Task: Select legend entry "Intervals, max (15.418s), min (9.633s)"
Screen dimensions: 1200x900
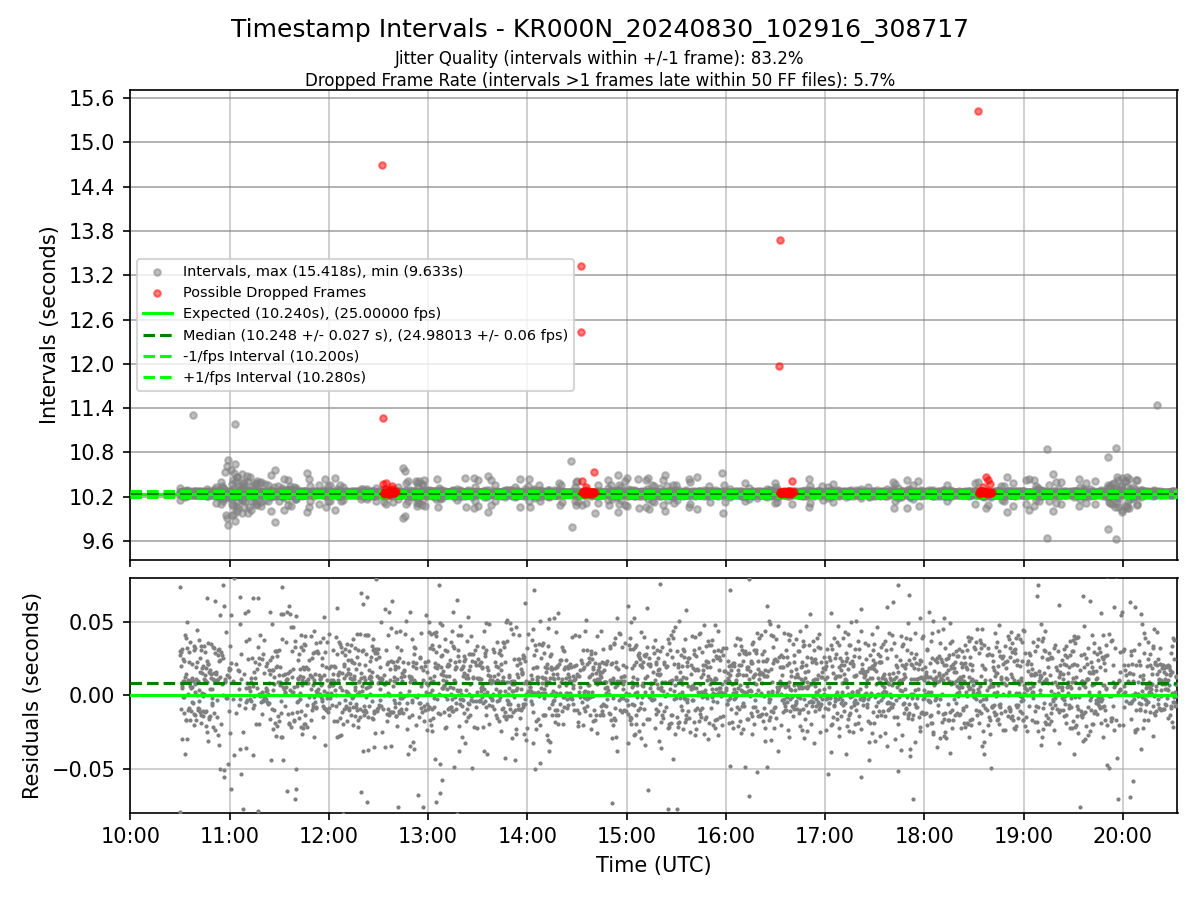Action: 323,271
